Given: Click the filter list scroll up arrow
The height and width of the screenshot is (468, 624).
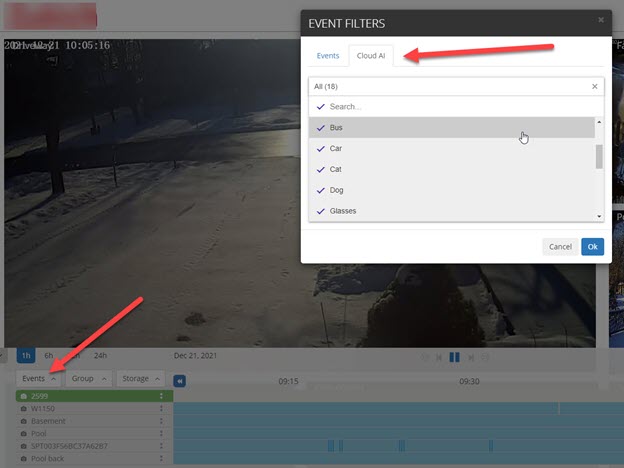Looking at the screenshot, I should pos(599,122).
